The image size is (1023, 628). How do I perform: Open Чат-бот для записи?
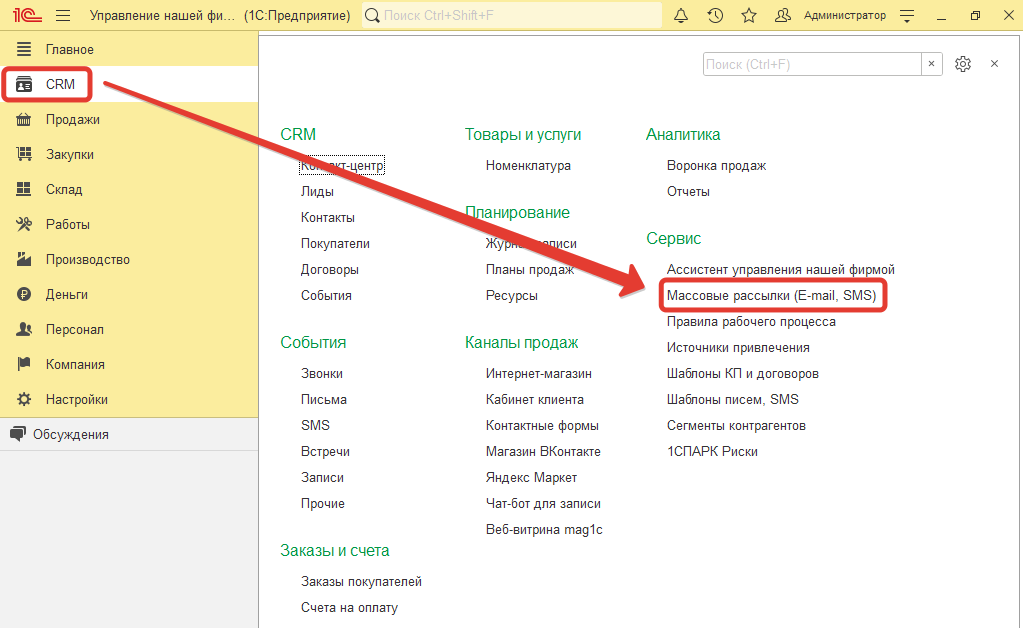coord(543,504)
